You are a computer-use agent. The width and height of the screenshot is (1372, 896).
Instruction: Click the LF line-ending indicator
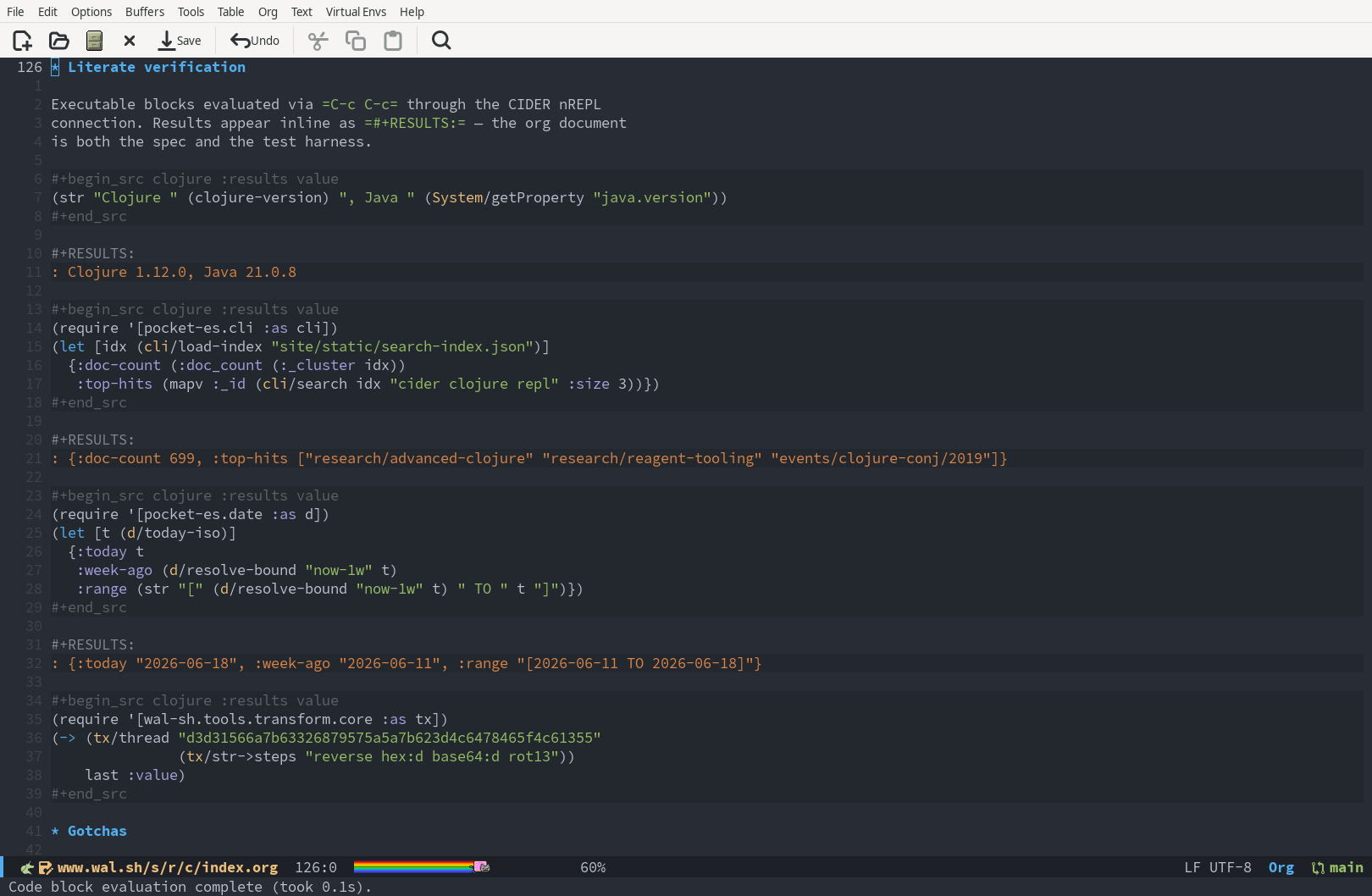pos(1192,867)
